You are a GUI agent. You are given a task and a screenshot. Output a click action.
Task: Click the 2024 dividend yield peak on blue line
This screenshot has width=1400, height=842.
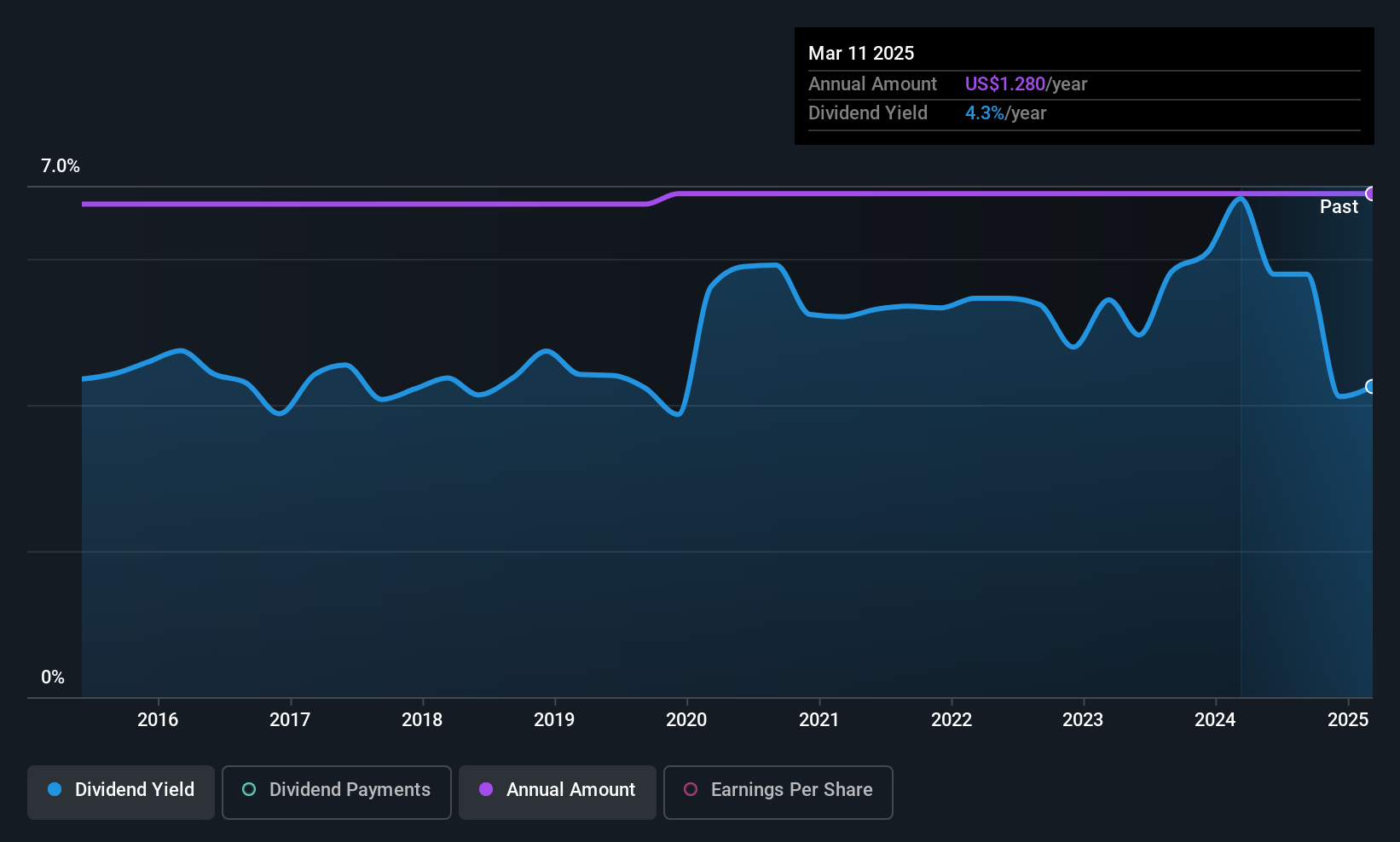pos(1240,199)
